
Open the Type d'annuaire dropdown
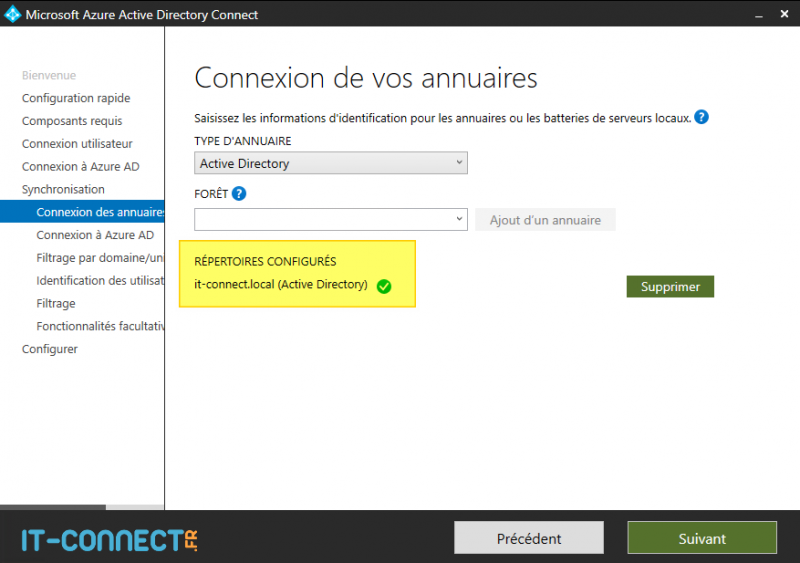pos(330,163)
